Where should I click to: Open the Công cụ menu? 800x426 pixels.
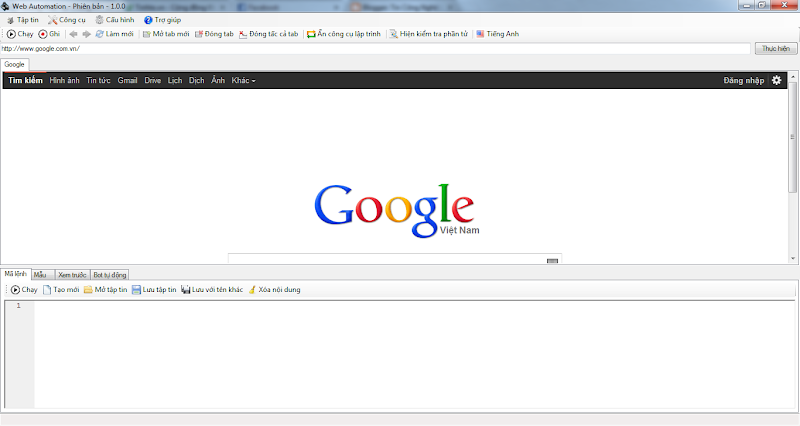(x=67, y=20)
